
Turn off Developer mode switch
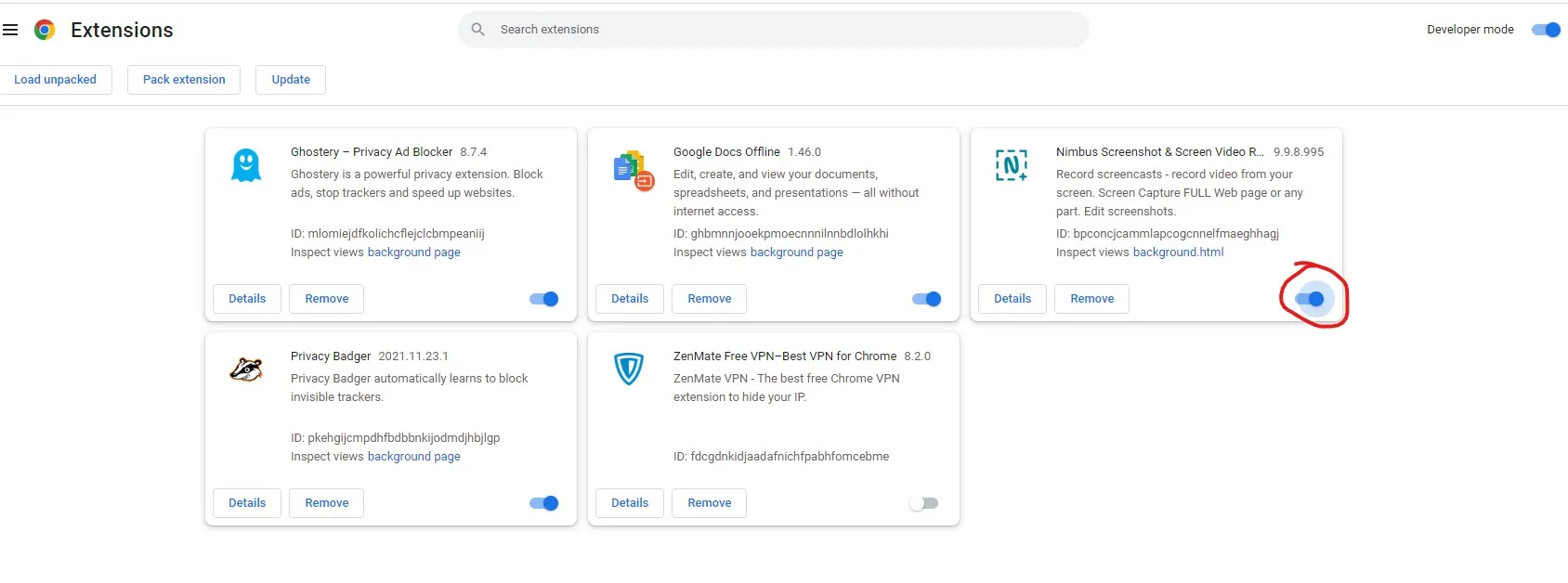pyautogui.click(x=1547, y=30)
